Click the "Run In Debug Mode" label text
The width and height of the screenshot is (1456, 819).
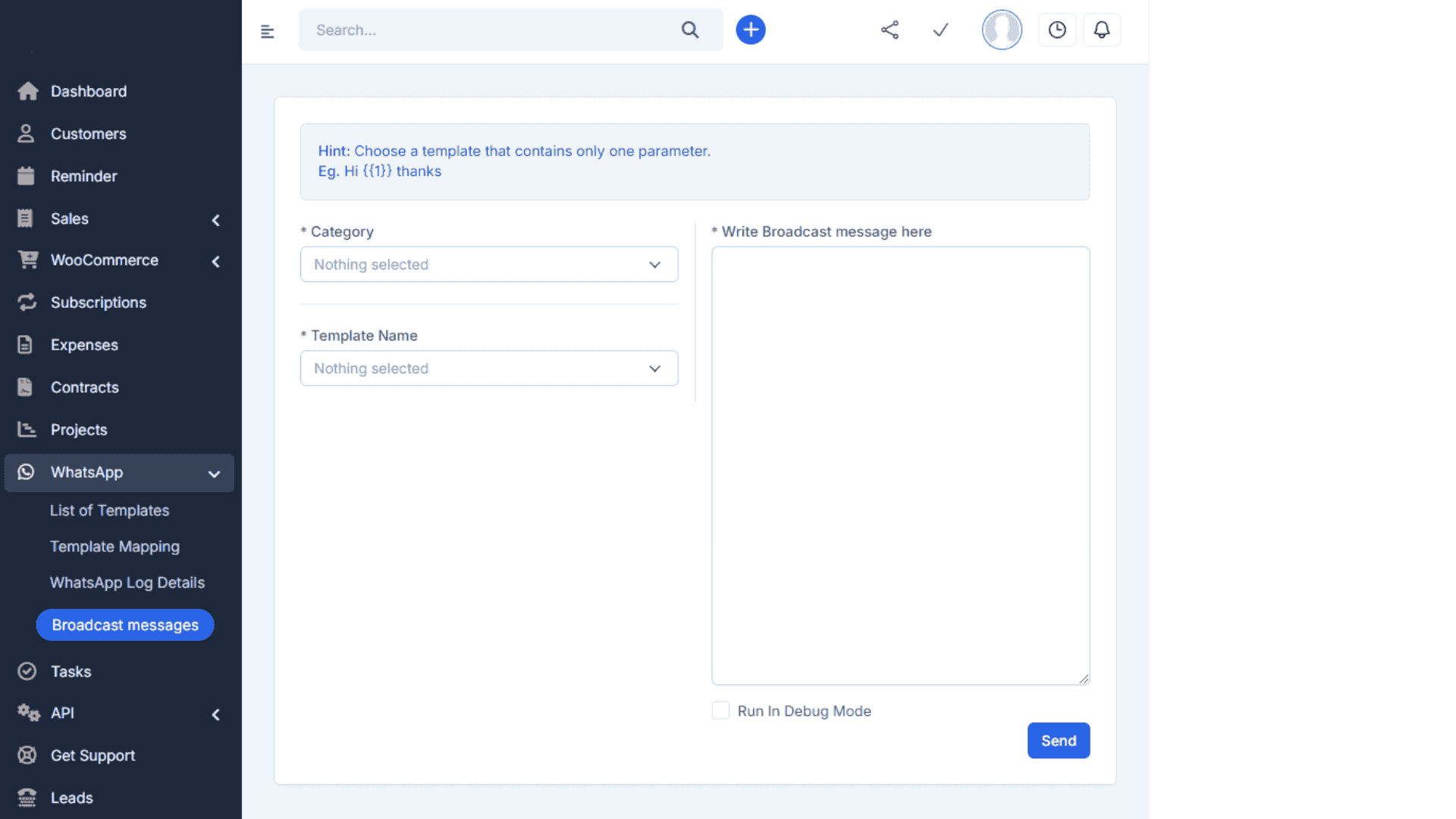point(804,711)
